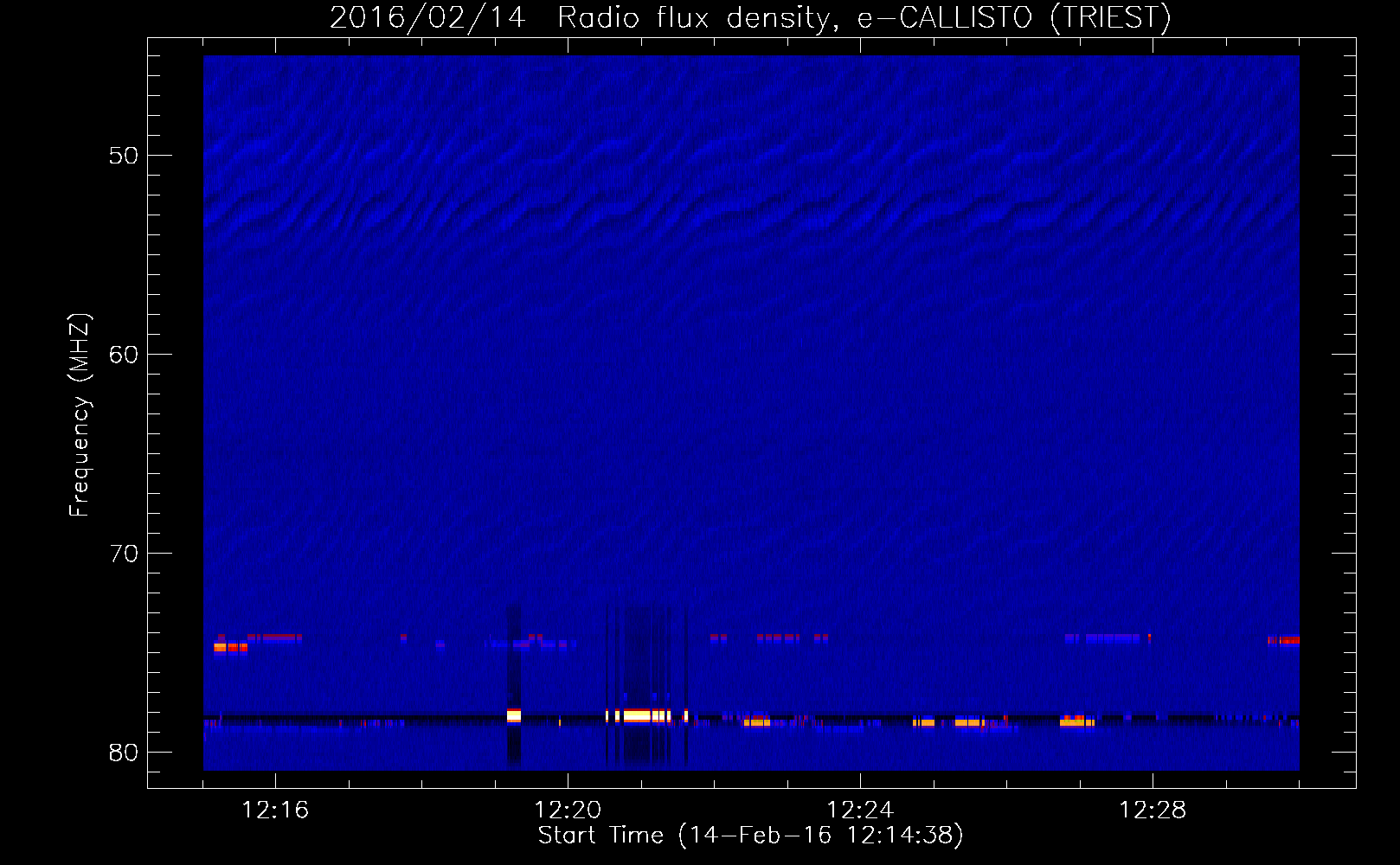This screenshot has width=1400, height=865.
Task: Click the 12:20 time tick label
Action: tap(568, 811)
